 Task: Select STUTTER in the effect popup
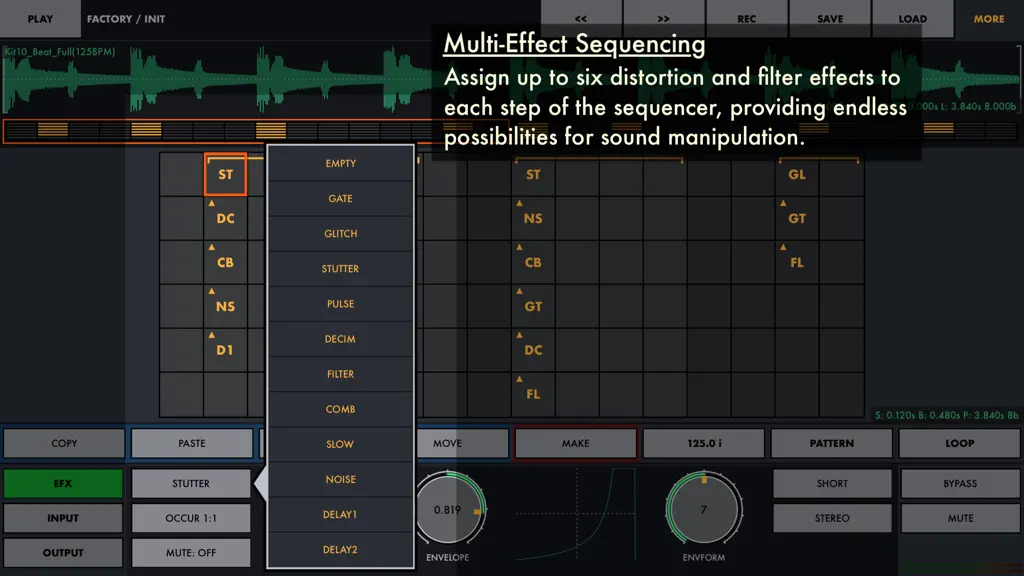click(x=340, y=269)
